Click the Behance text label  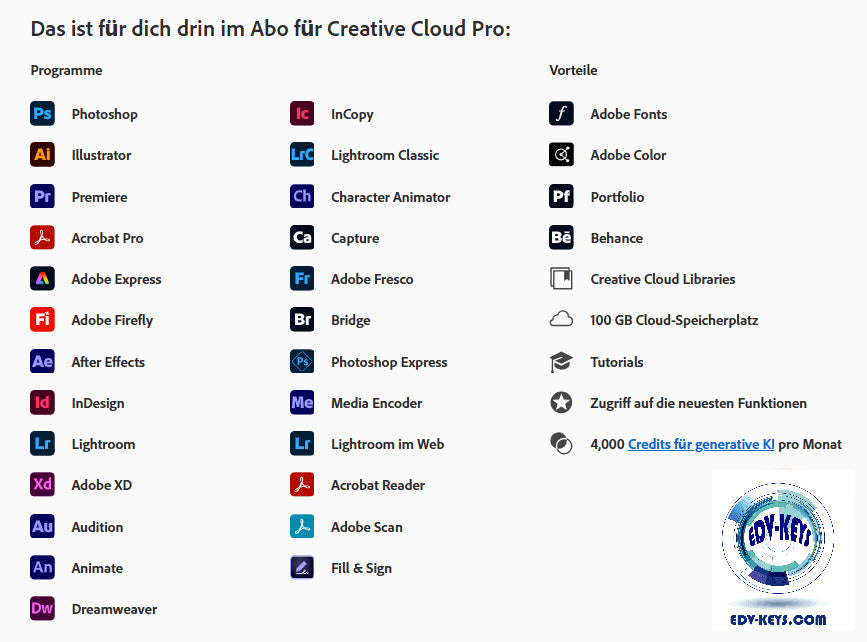pyautogui.click(x=617, y=238)
